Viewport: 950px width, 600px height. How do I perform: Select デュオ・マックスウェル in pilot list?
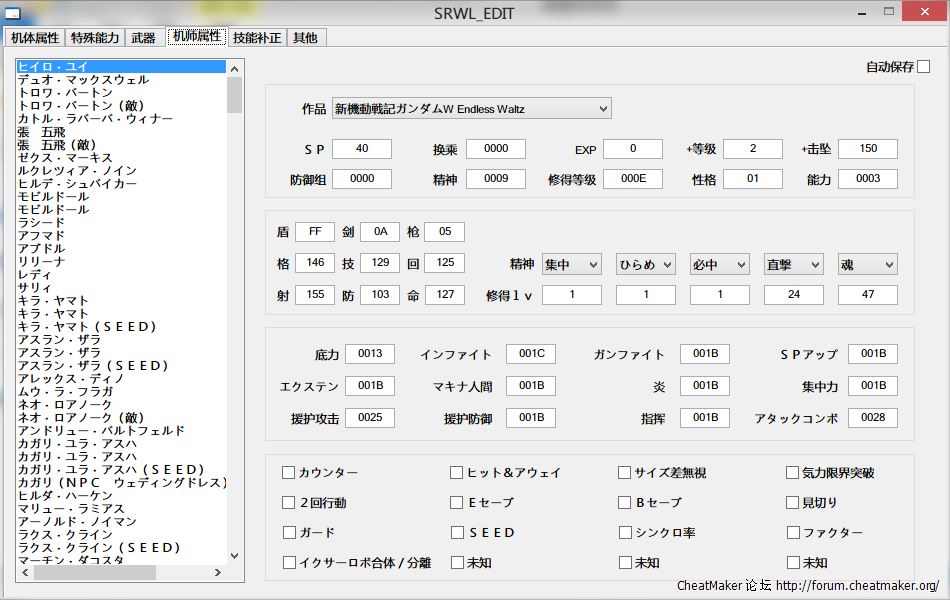click(x=83, y=80)
